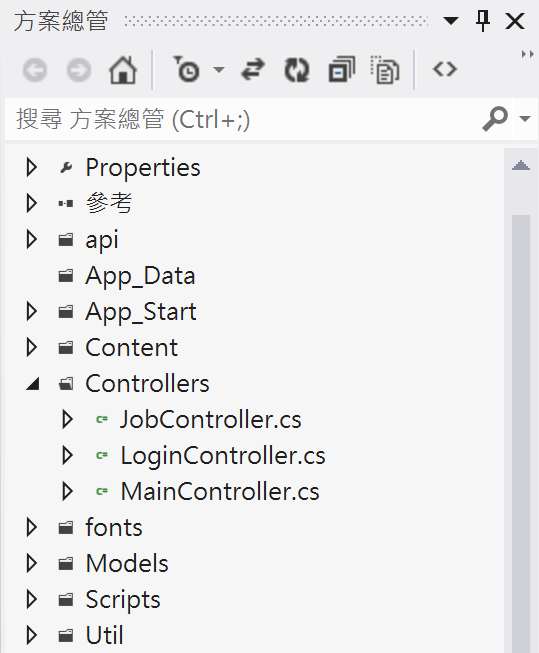Click Sync with Active Document icon
The width and height of the screenshot is (539, 653).
(x=253, y=69)
